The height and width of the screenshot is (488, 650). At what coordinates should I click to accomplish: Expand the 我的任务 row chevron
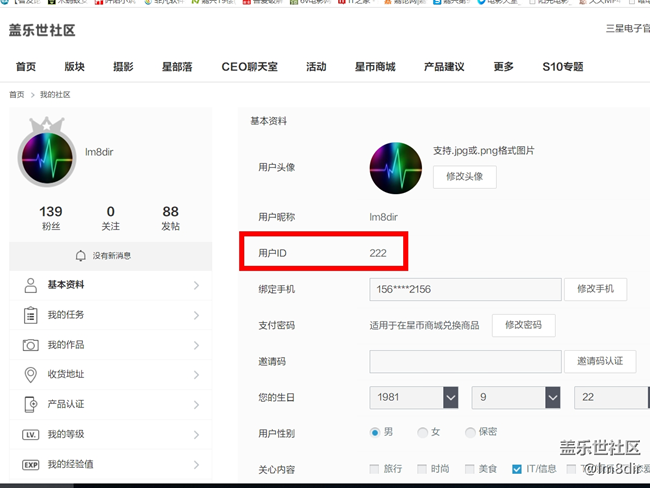pos(196,316)
